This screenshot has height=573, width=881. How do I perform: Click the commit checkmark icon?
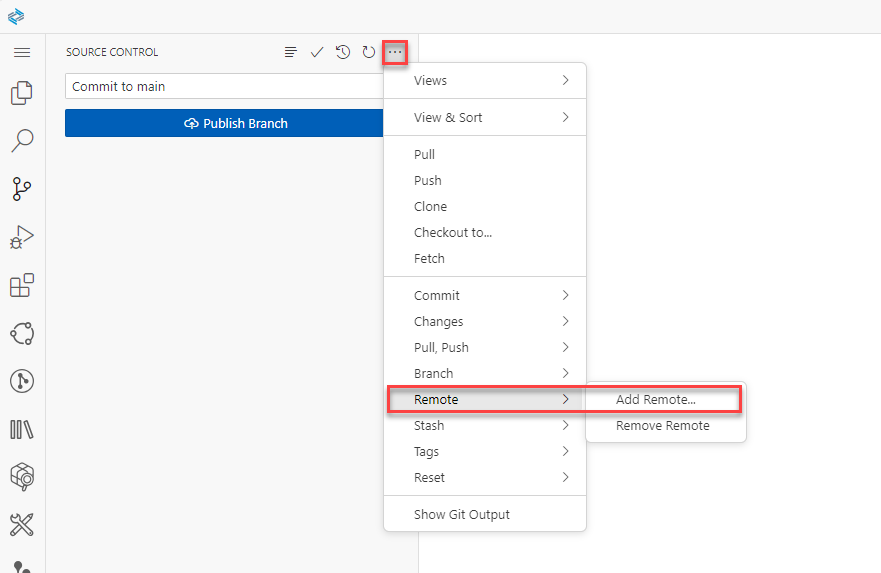[317, 52]
